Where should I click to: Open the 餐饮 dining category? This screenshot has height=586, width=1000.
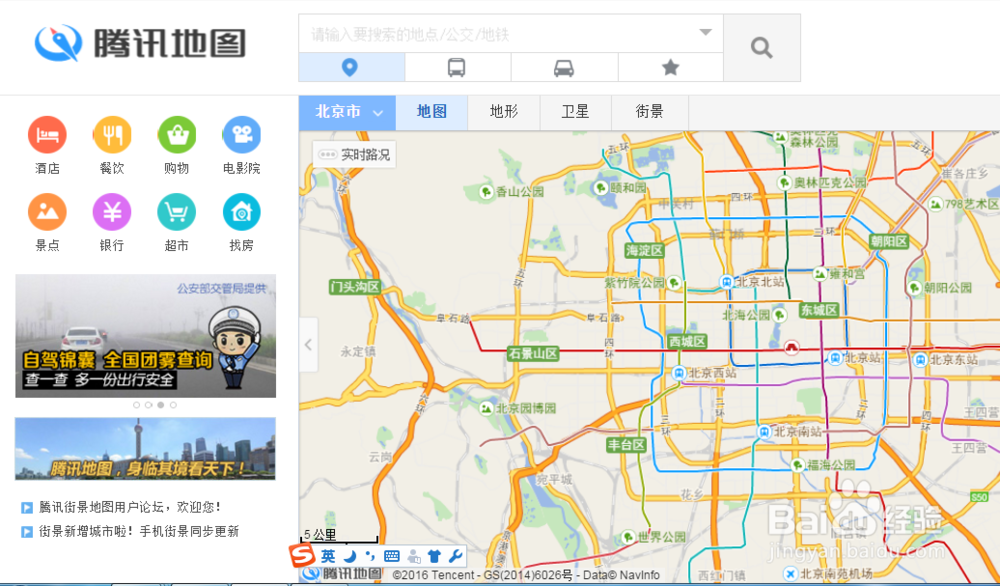point(112,135)
